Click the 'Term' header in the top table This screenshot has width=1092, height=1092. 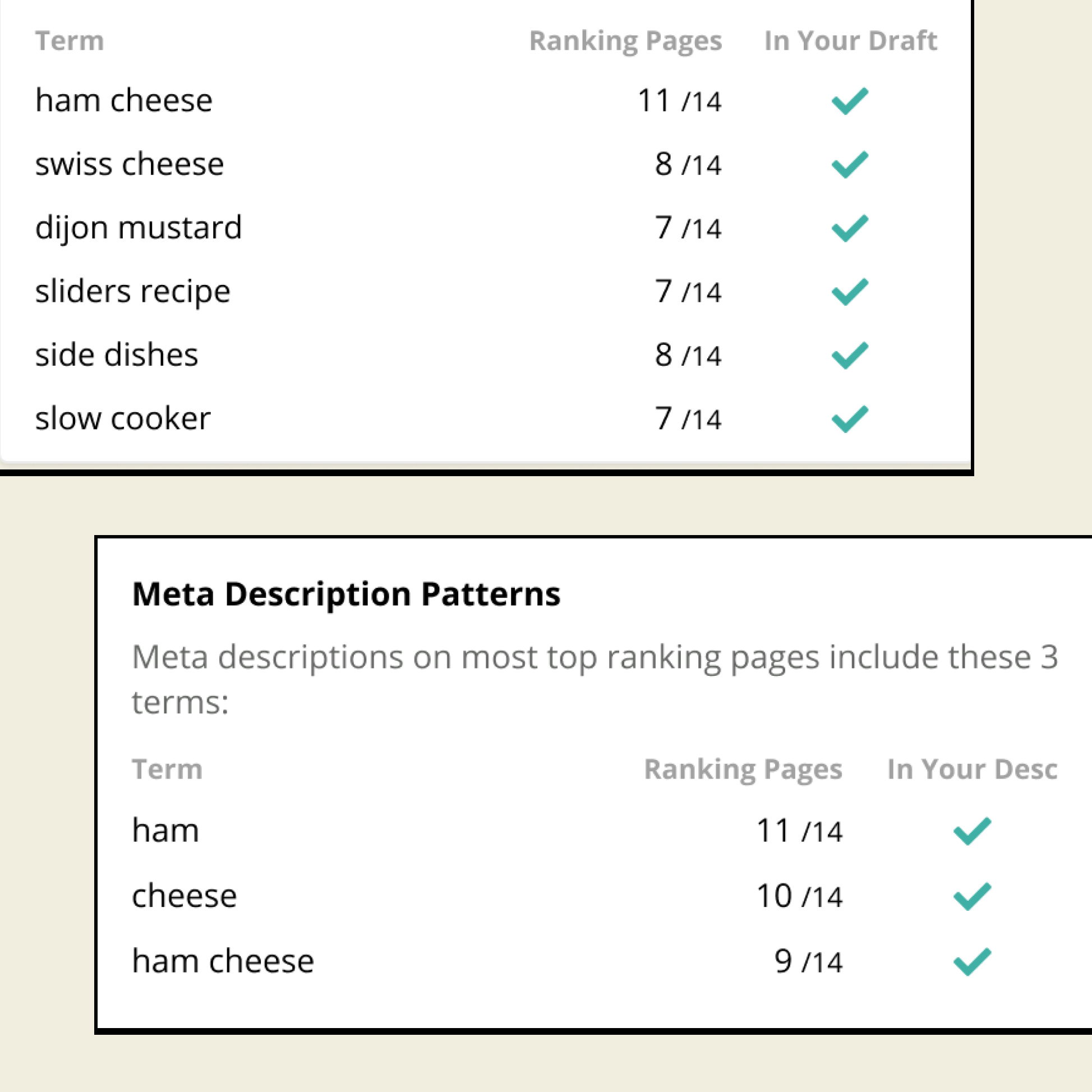click(x=70, y=41)
